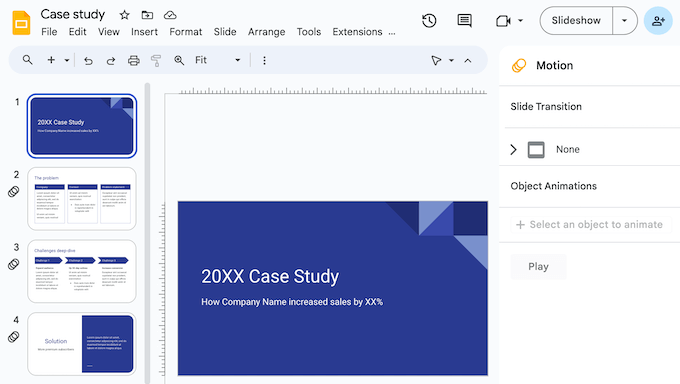Open cursor mode dropdown arrow
Screen dimensions: 680x384
(451, 60)
